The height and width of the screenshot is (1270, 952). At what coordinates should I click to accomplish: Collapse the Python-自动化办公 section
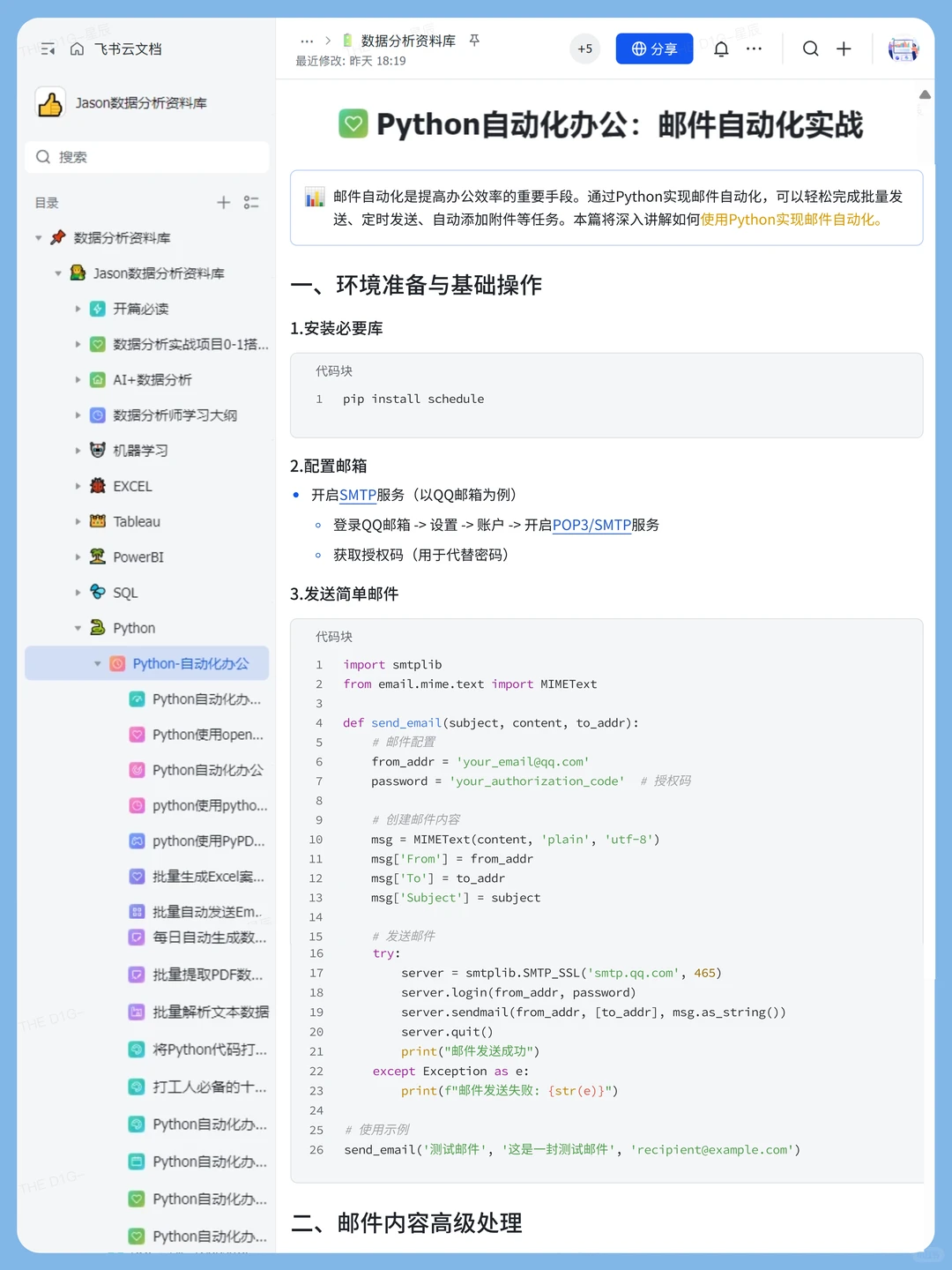pyautogui.click(x=97, y=663)
